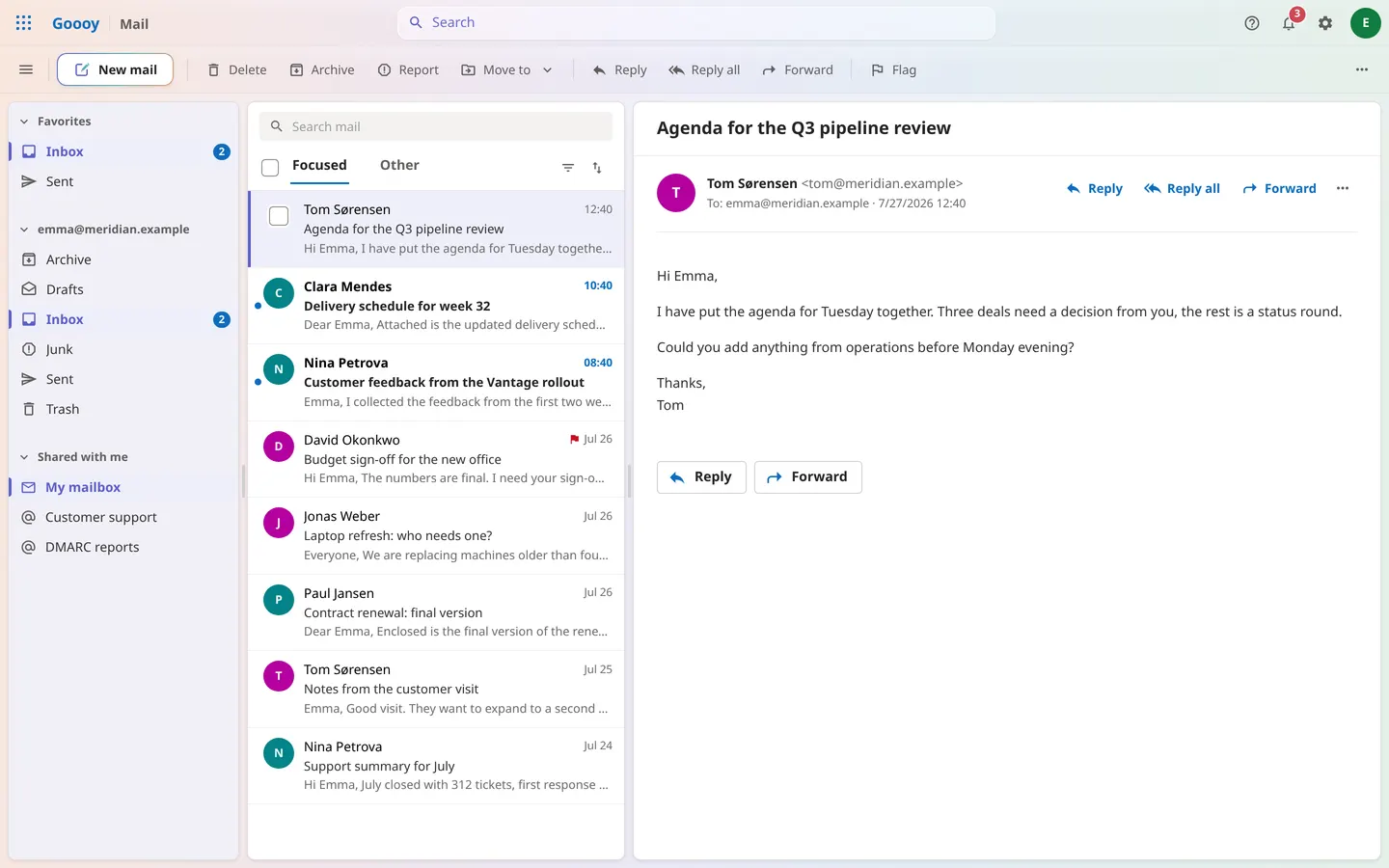Open the Laptop refresh: who needs one? email

tap(436, 535)
